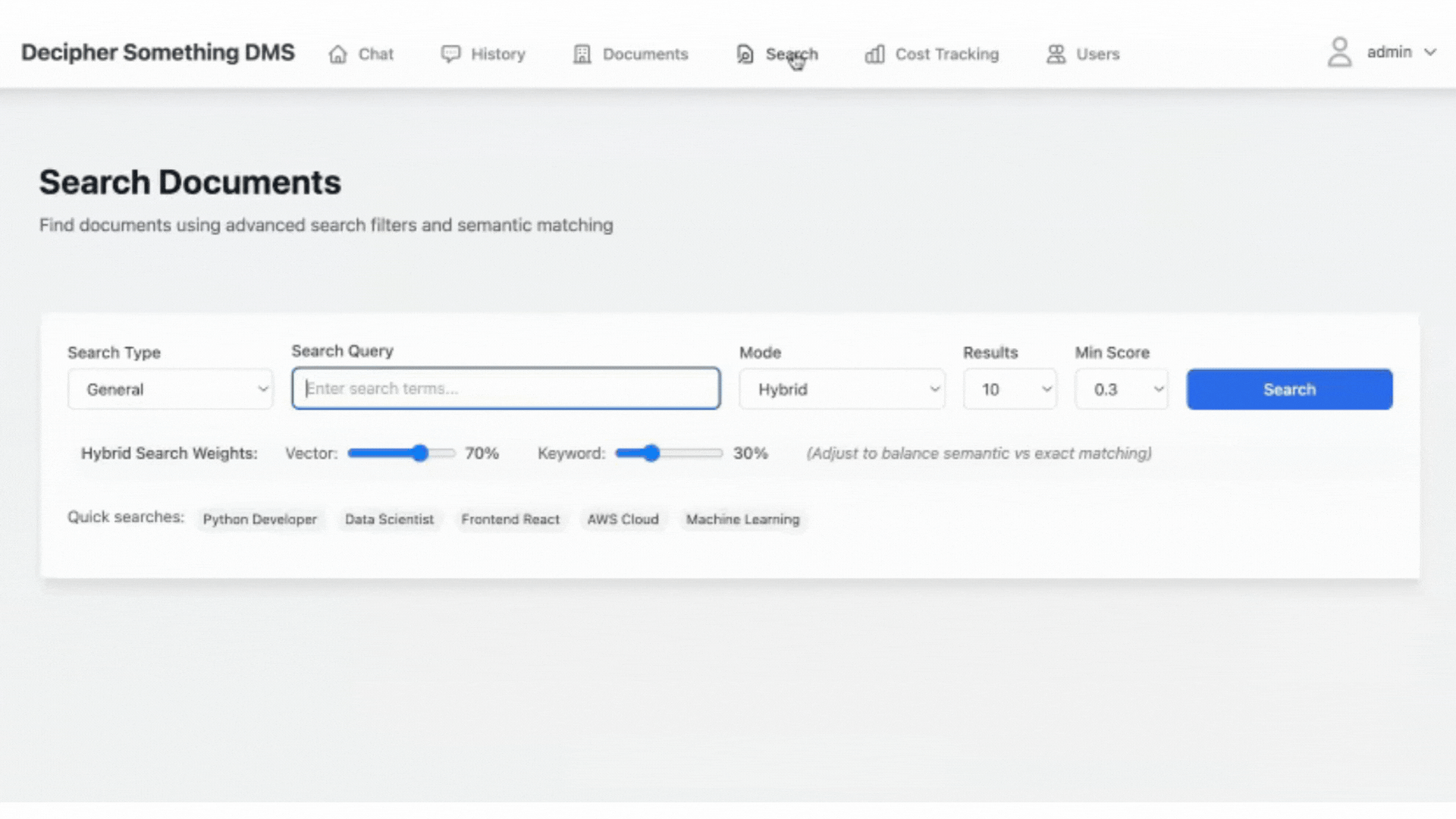Select the Python Developer quick search
The height and width of the screenshot is (819, 1456).
coord(259,519)
